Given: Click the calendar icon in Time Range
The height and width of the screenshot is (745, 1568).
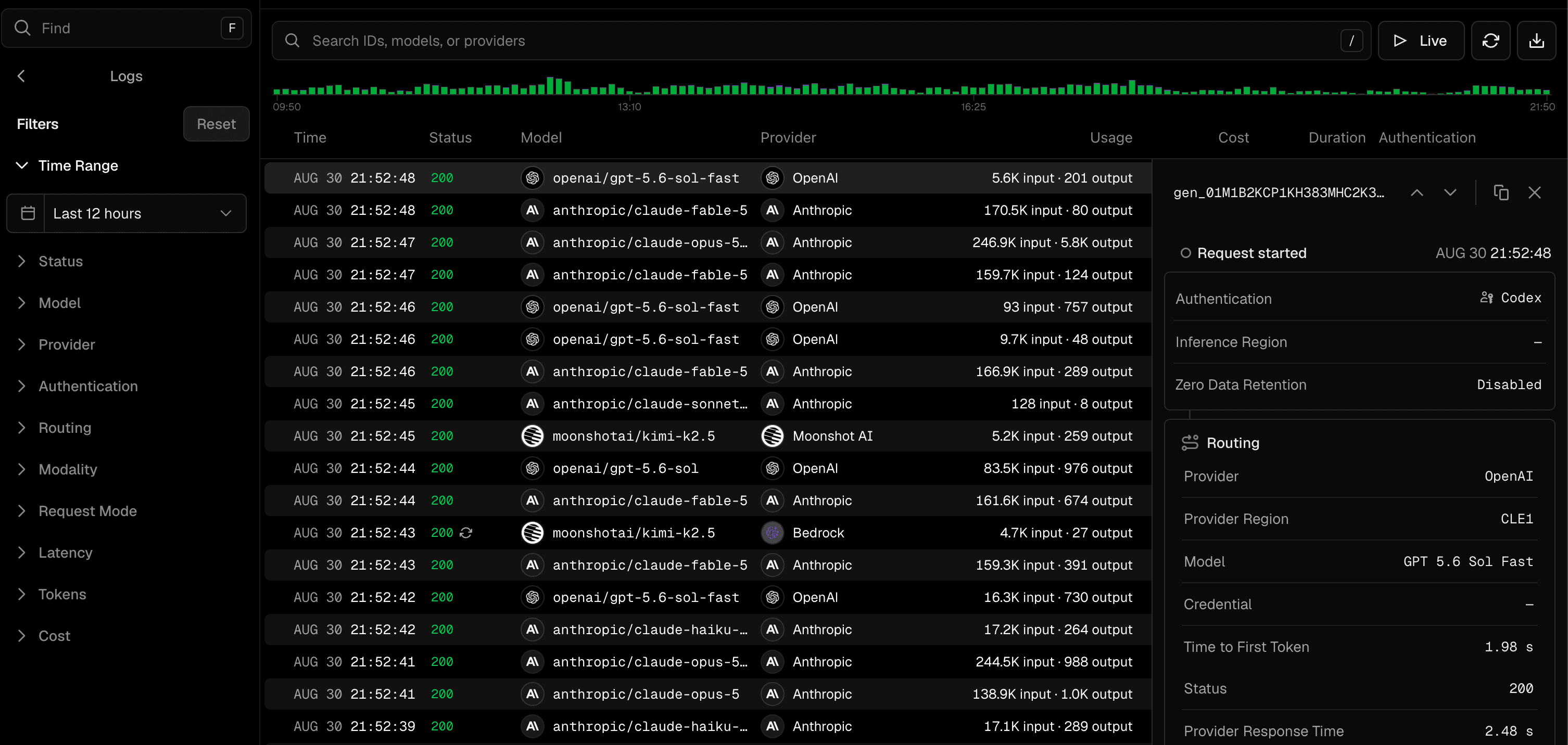Looking at the screenshot, I should (x=28, y=213).
